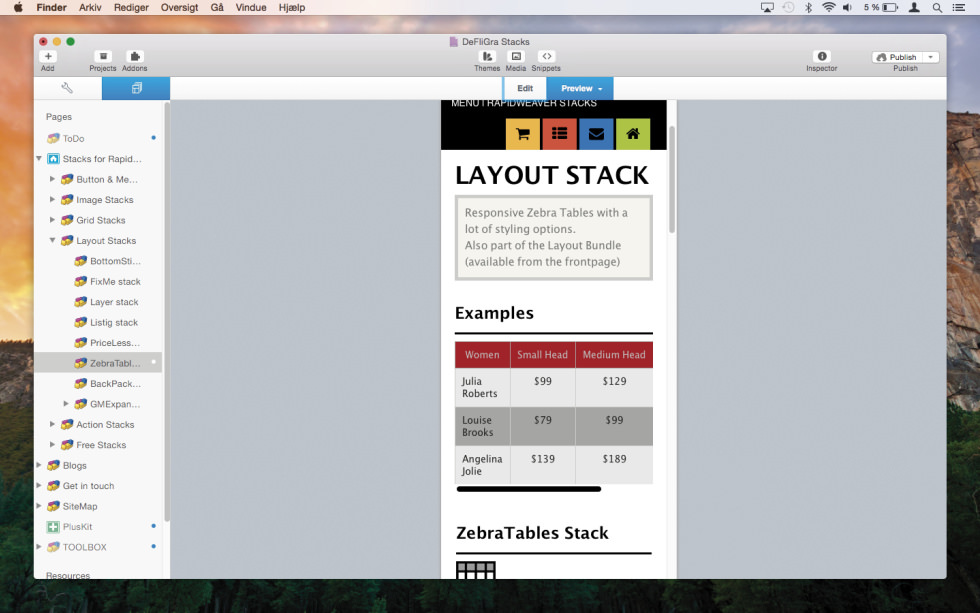980x613 pixels.
Task: Open the Themes browser icon
Action: pos(487,56)
